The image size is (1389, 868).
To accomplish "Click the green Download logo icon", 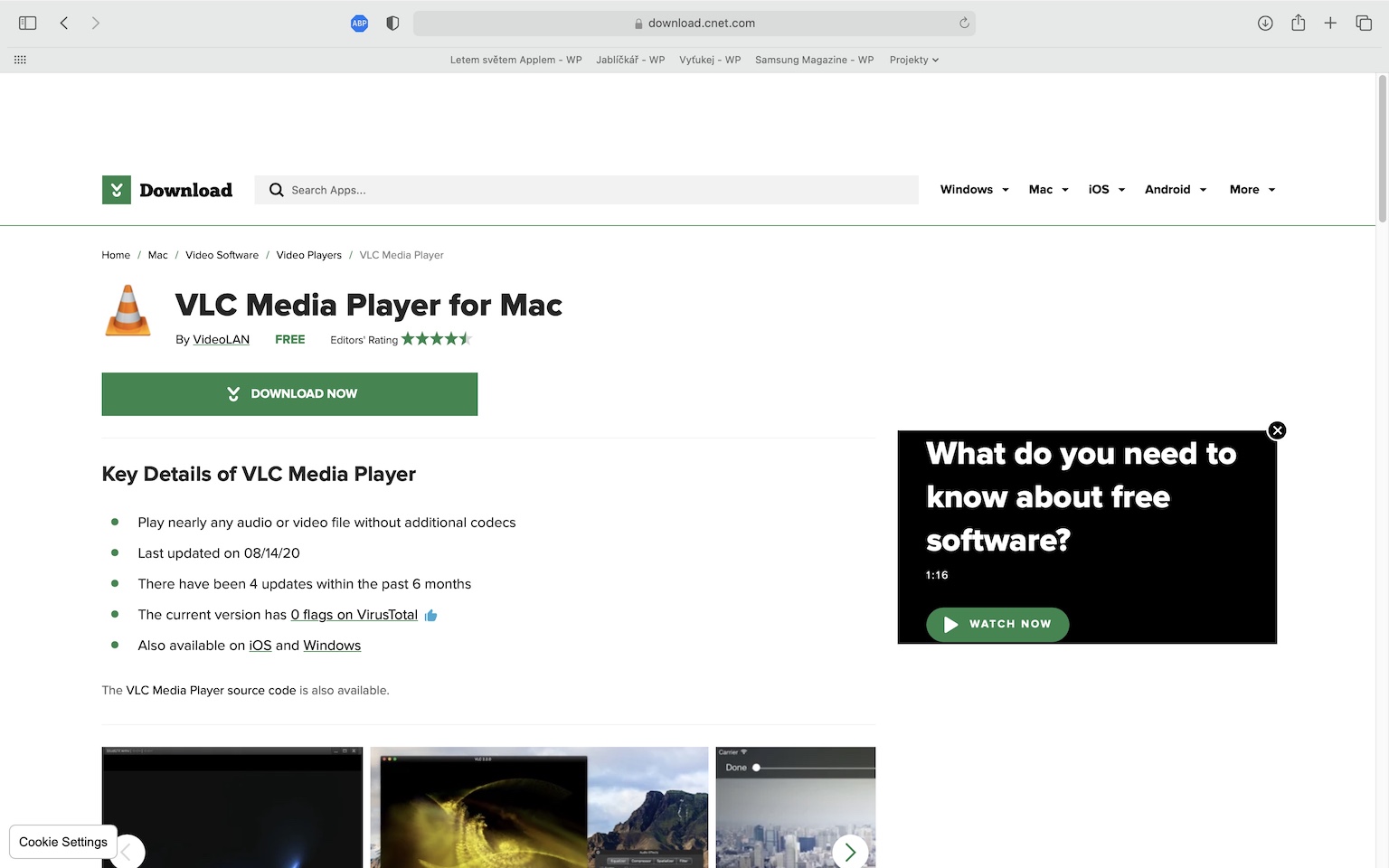I will [117, 190].
